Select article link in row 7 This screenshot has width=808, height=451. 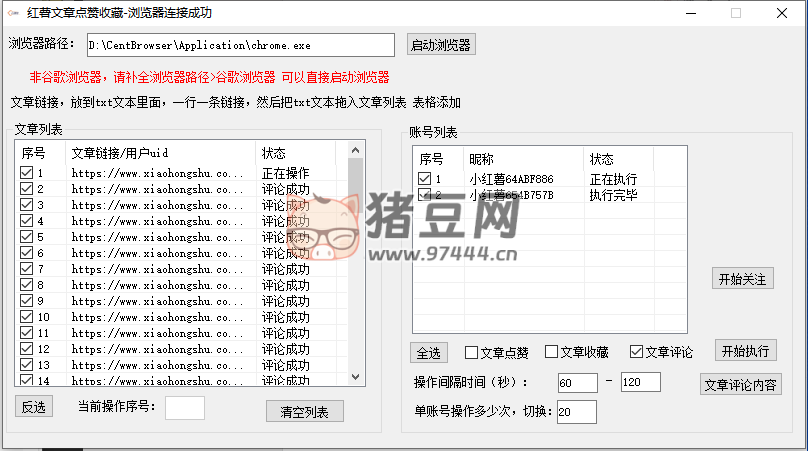point(157,269)
